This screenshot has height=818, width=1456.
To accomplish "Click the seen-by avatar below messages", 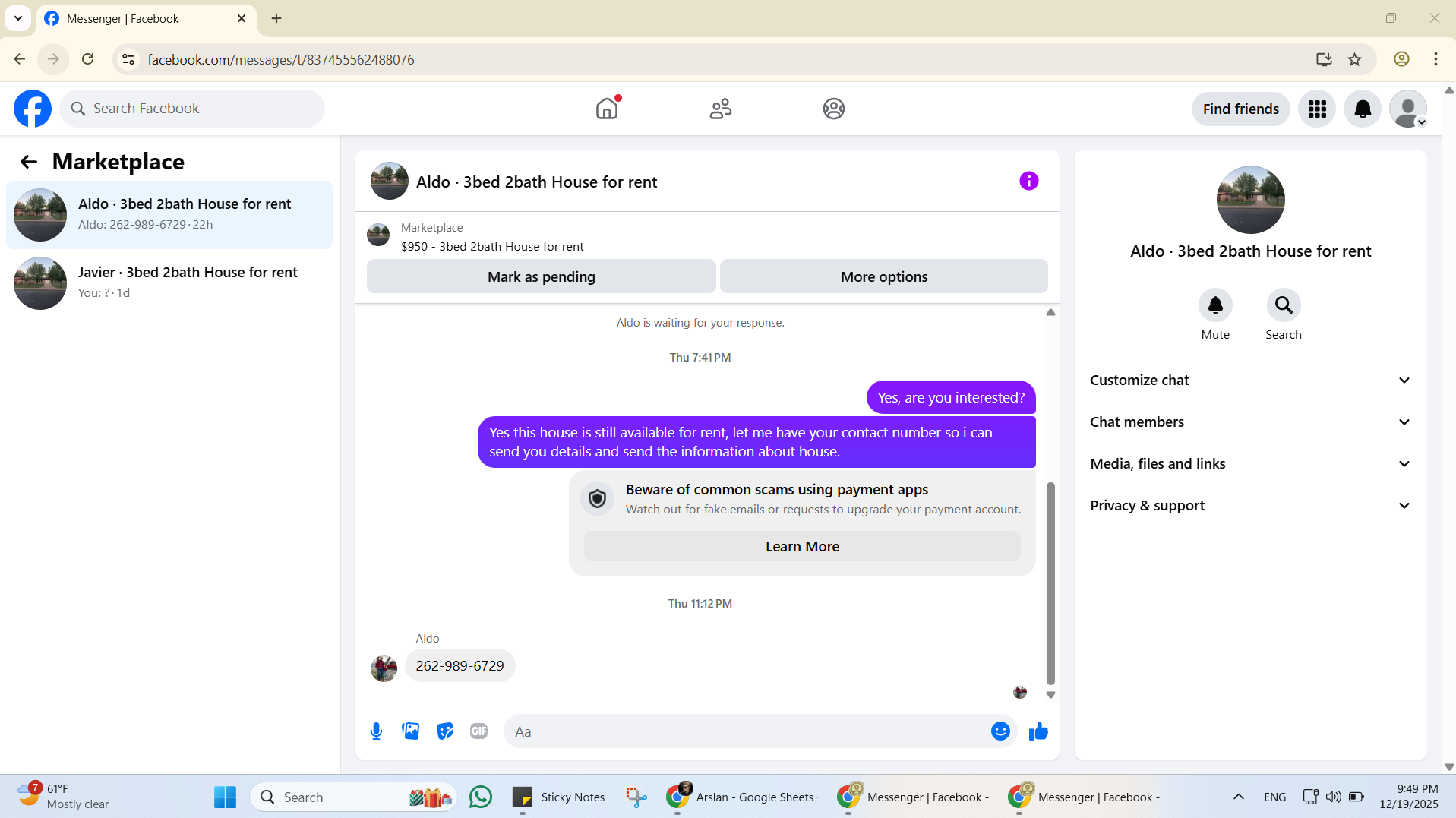I will 1020,692.
